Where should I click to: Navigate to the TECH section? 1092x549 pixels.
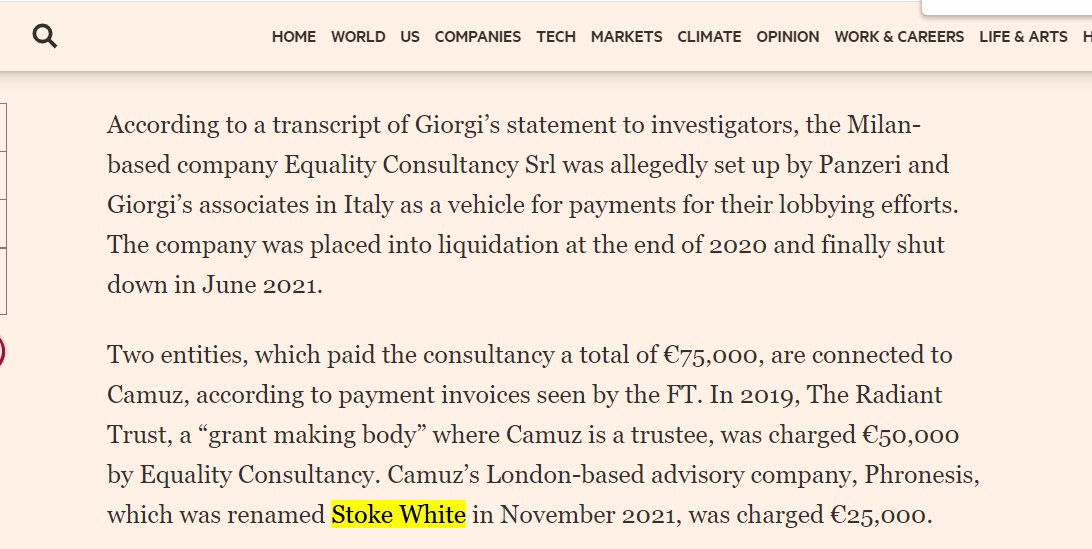click(556, 37)
